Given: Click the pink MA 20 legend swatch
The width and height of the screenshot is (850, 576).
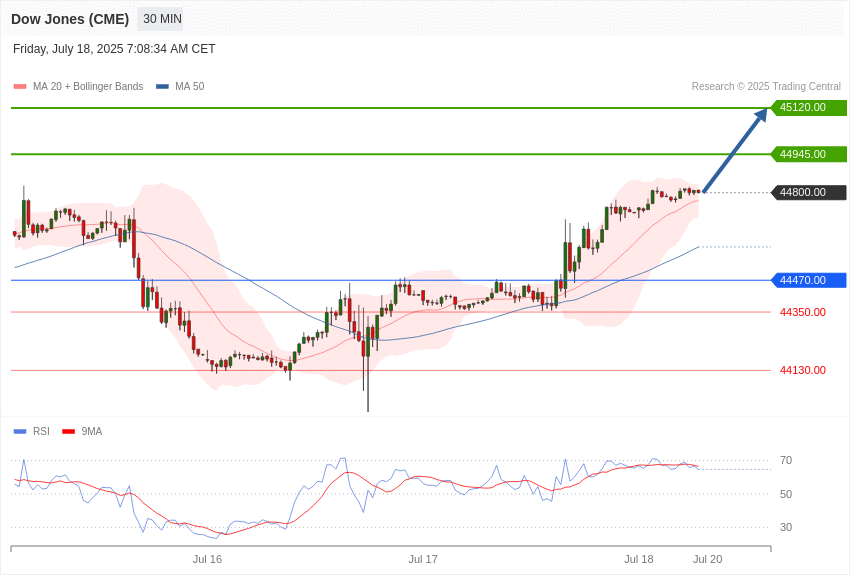Looking at the screenshot, I should (x=20, y=87).
